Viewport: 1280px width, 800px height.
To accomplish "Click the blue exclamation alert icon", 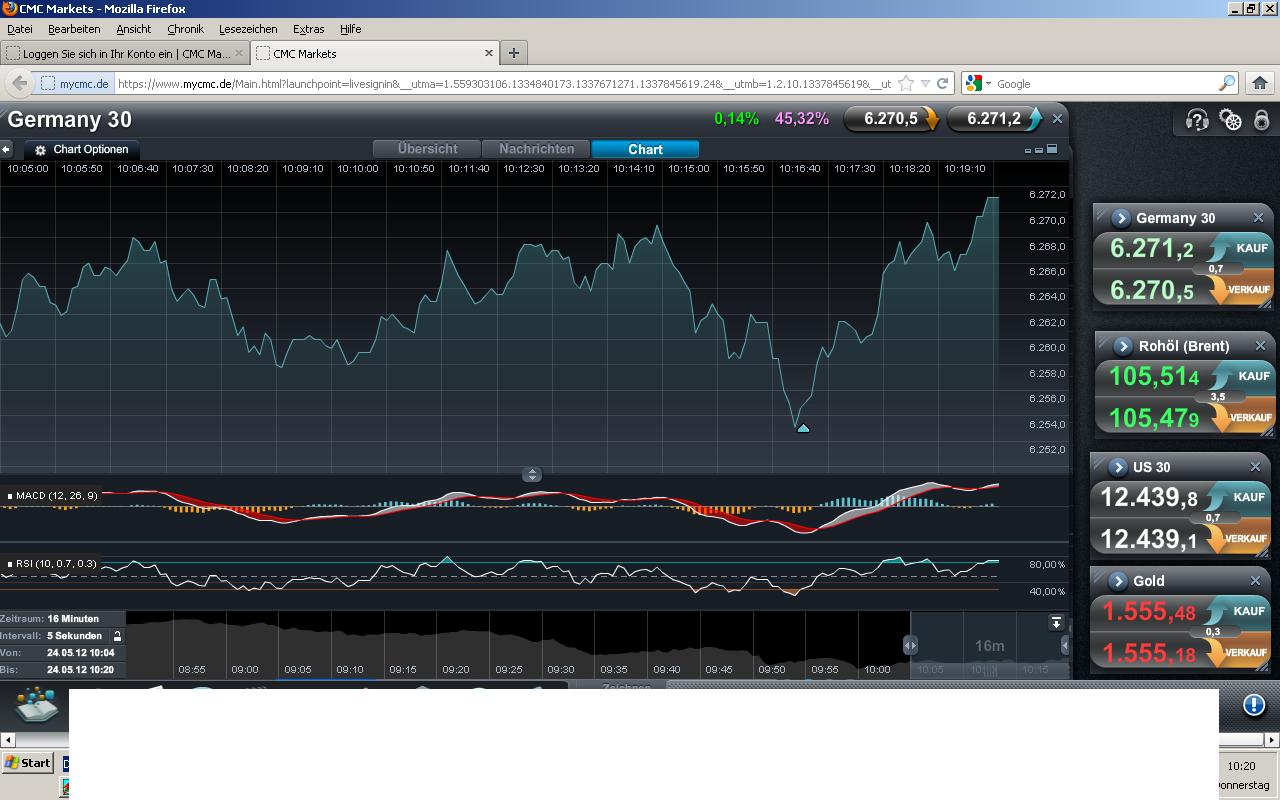I will coord(1253,705).
